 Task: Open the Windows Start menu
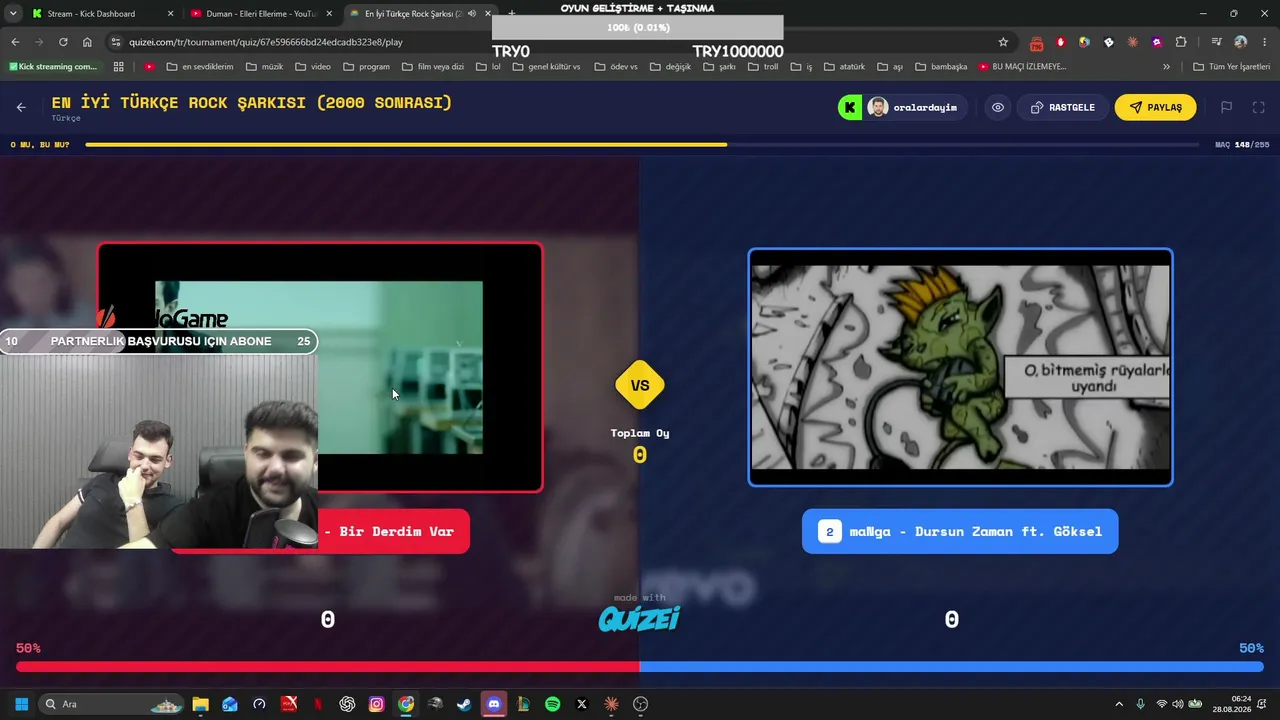[21, 704]
